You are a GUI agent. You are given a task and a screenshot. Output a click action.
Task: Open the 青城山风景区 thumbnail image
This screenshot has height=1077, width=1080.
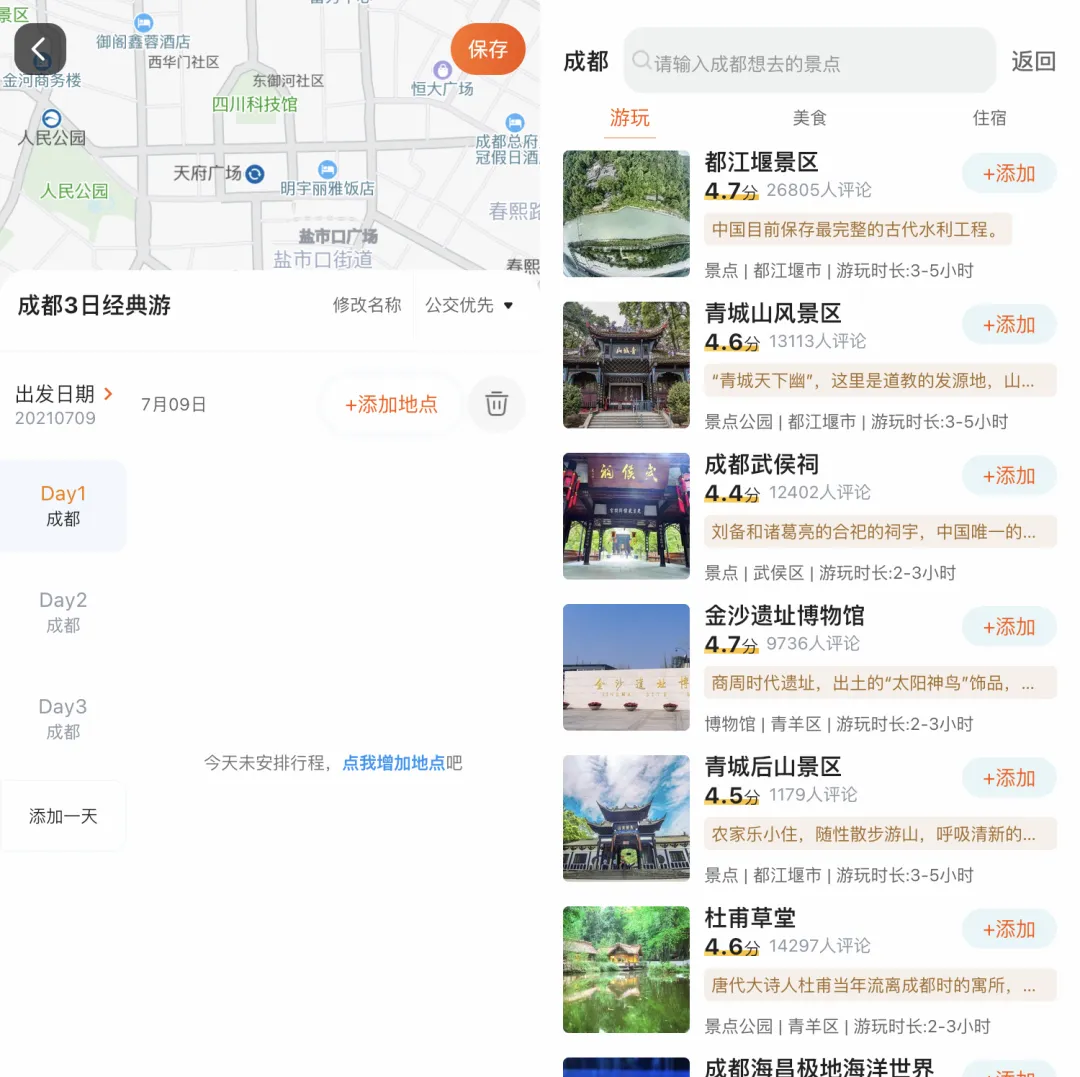pos(626,365)
